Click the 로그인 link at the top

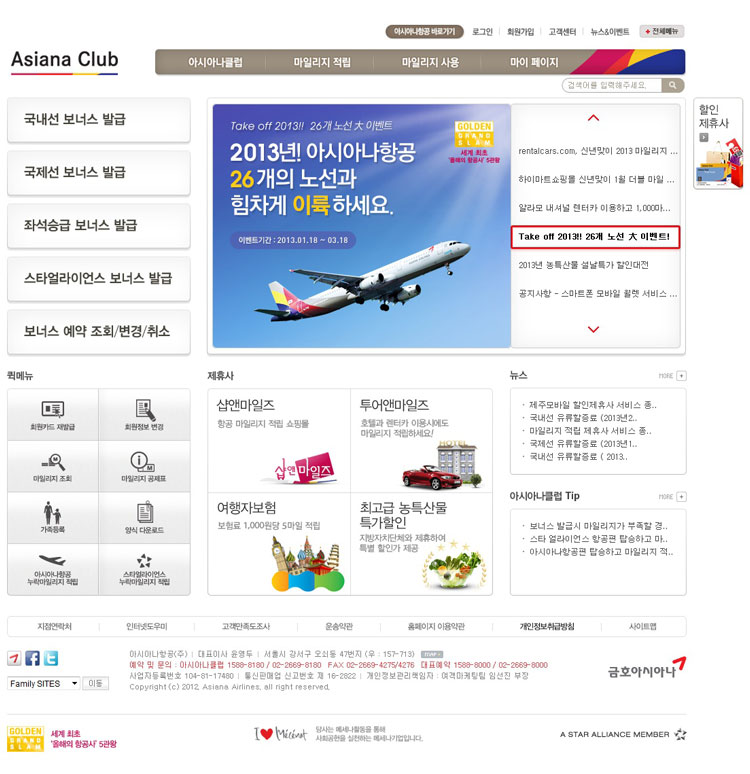482,32
